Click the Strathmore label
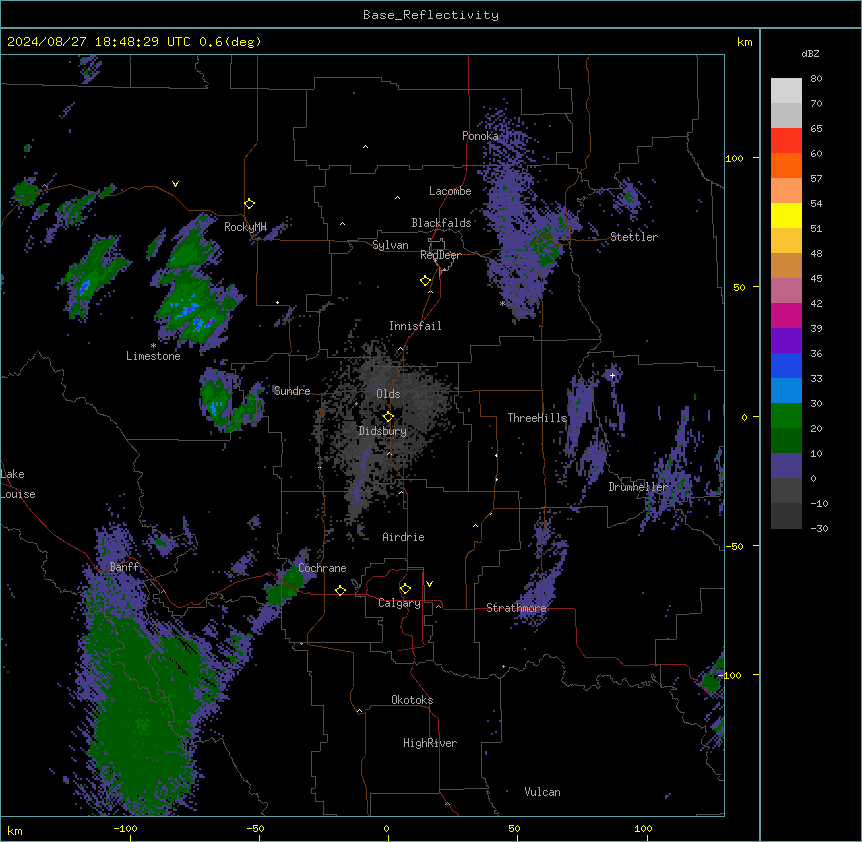 click(516, 608)
